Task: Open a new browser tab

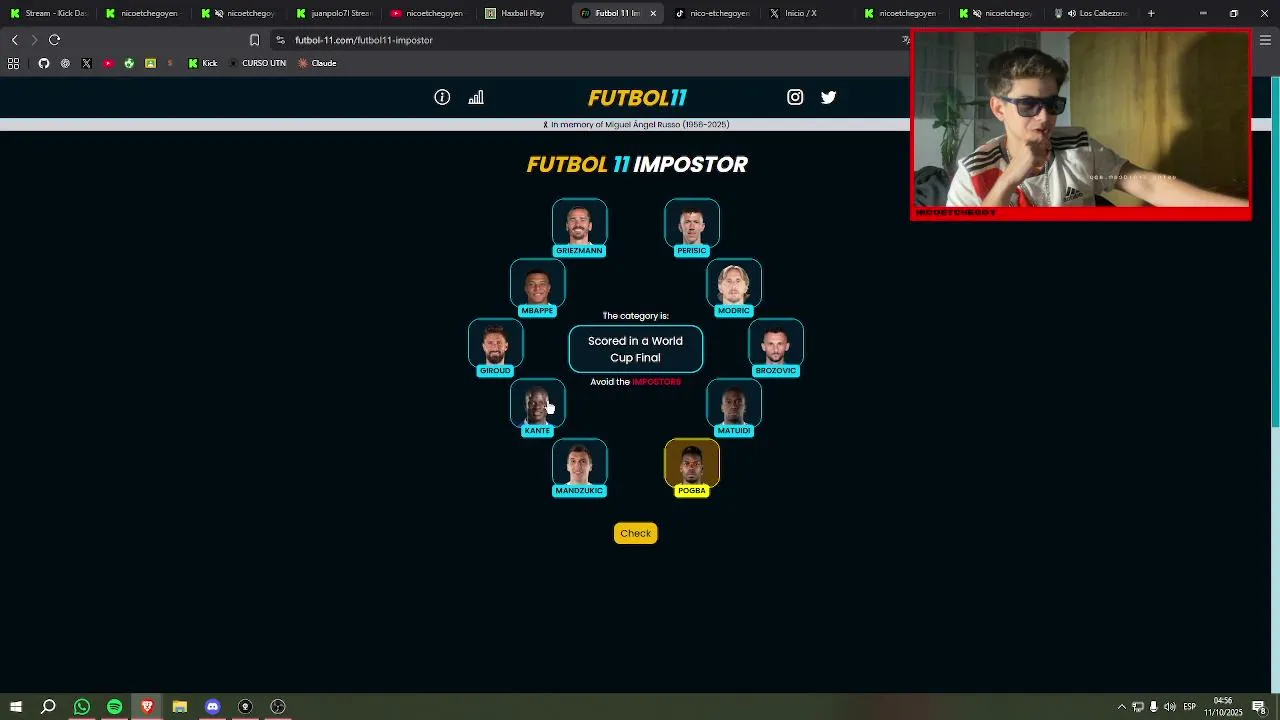Action: point(1151,13)
